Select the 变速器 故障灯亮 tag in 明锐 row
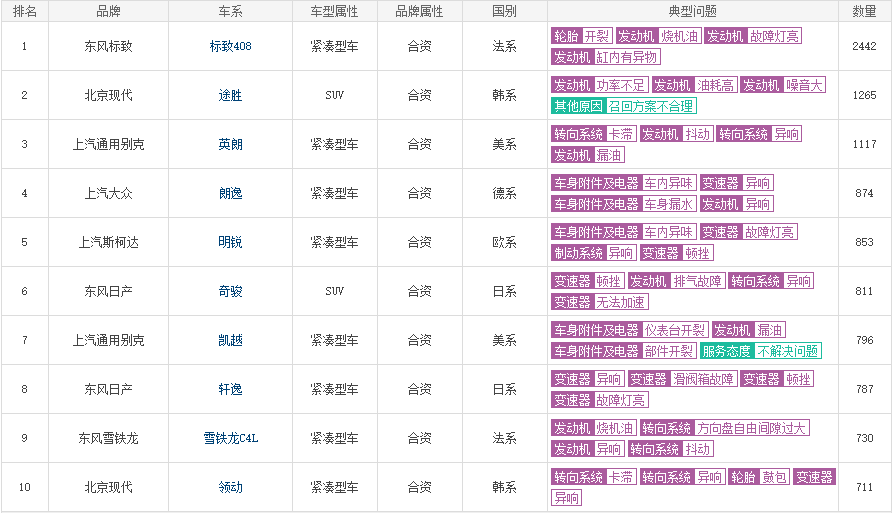The image size is (892, 513). [x=749, y=231]
